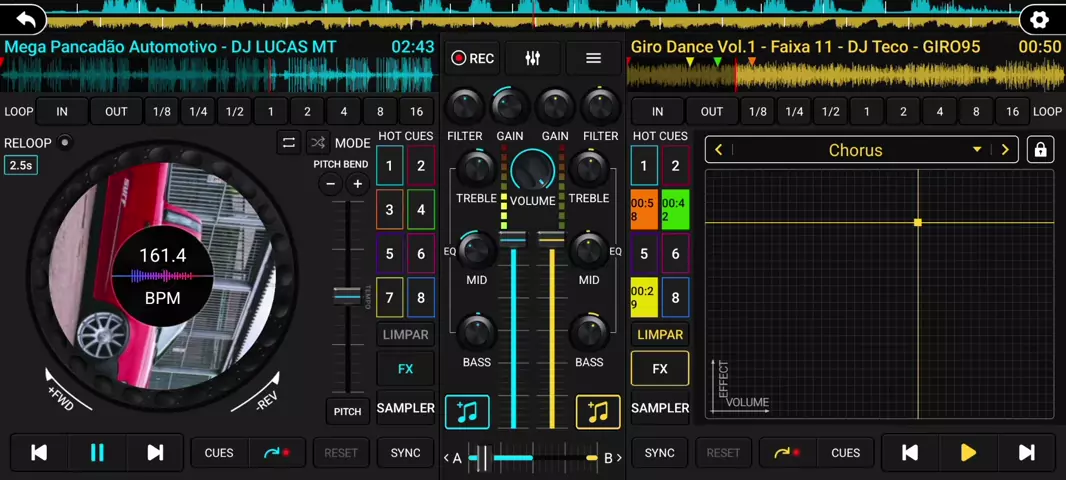Tap the back arrow icon
The image size is (1066, 480).
click(25, 19)
